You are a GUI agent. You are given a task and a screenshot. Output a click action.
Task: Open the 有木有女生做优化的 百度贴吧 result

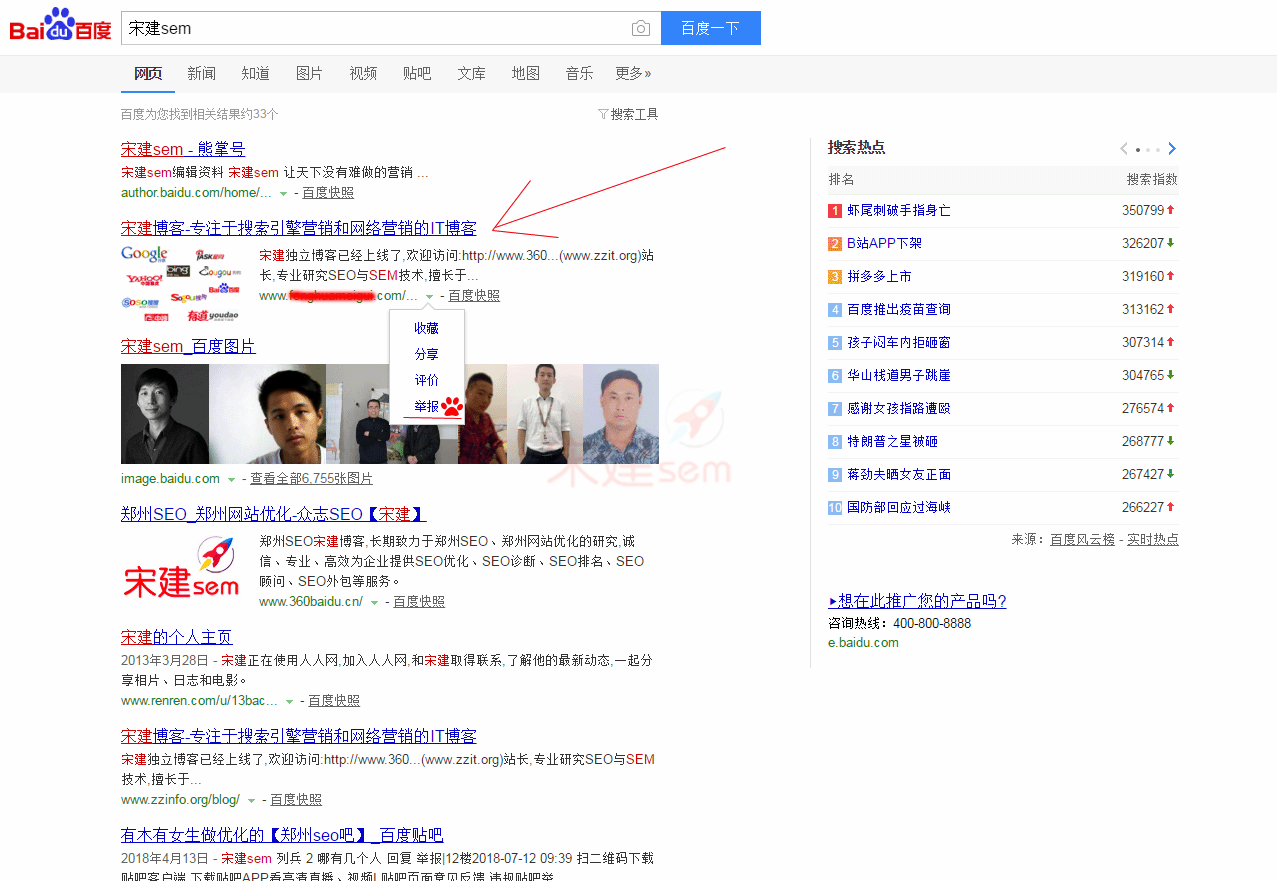click(x=282, y=835)
